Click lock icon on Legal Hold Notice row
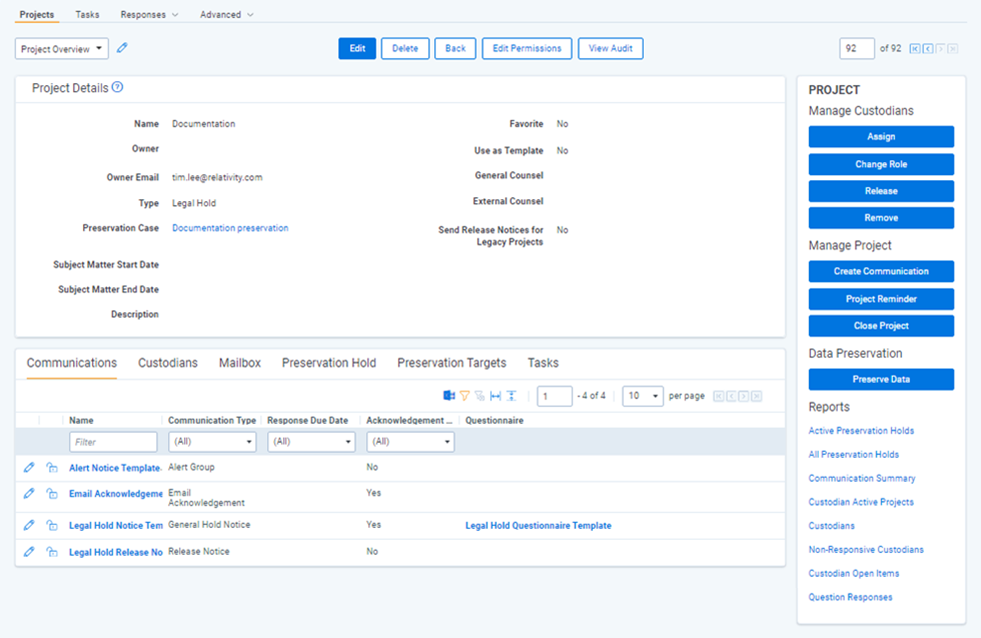Image resolution: width=981 pixels, height=638 pixels. [x=52, y=525]
